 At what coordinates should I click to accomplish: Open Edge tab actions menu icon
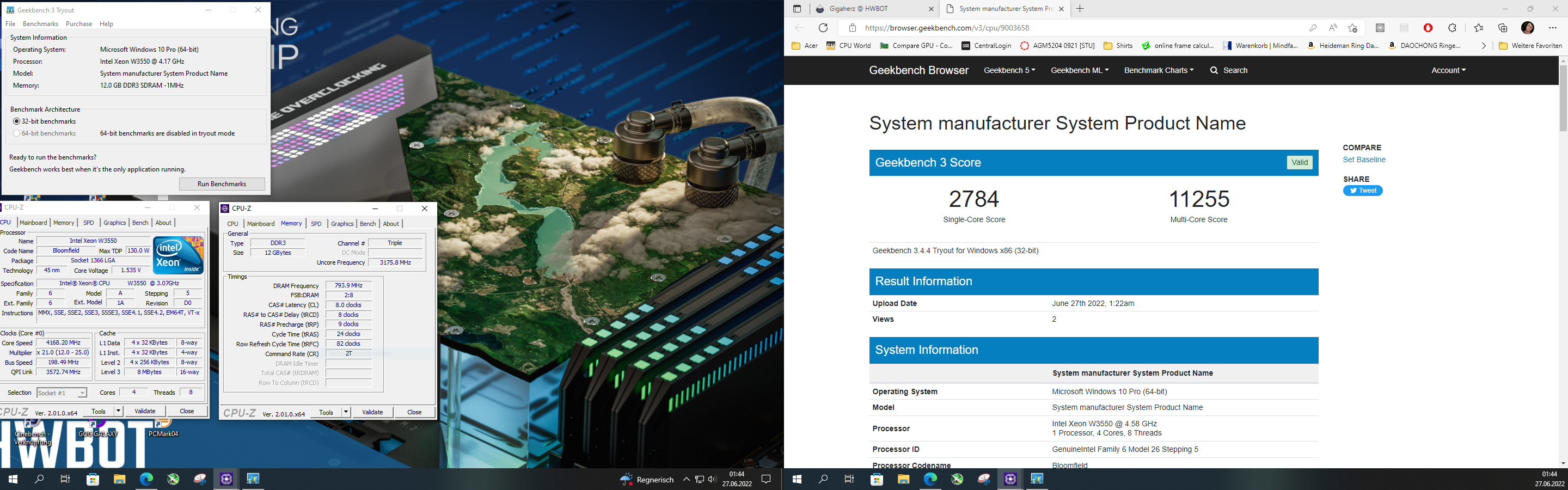[797, 9]
